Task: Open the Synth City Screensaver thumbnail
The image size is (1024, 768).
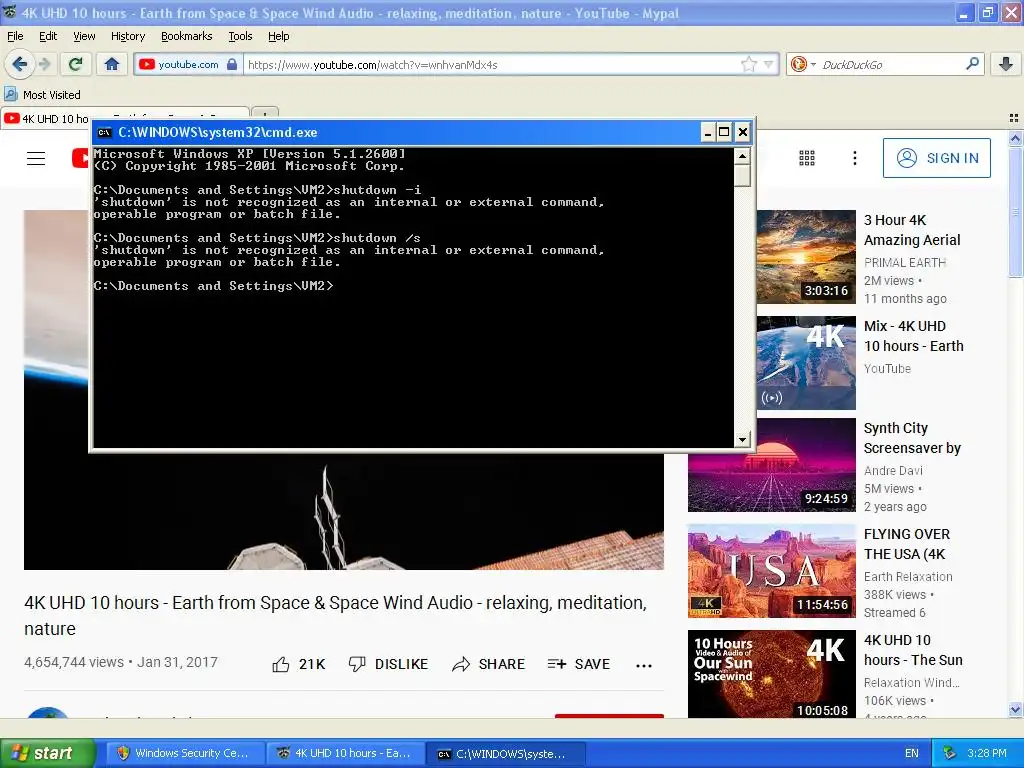Action: click(x=771, y=482)
